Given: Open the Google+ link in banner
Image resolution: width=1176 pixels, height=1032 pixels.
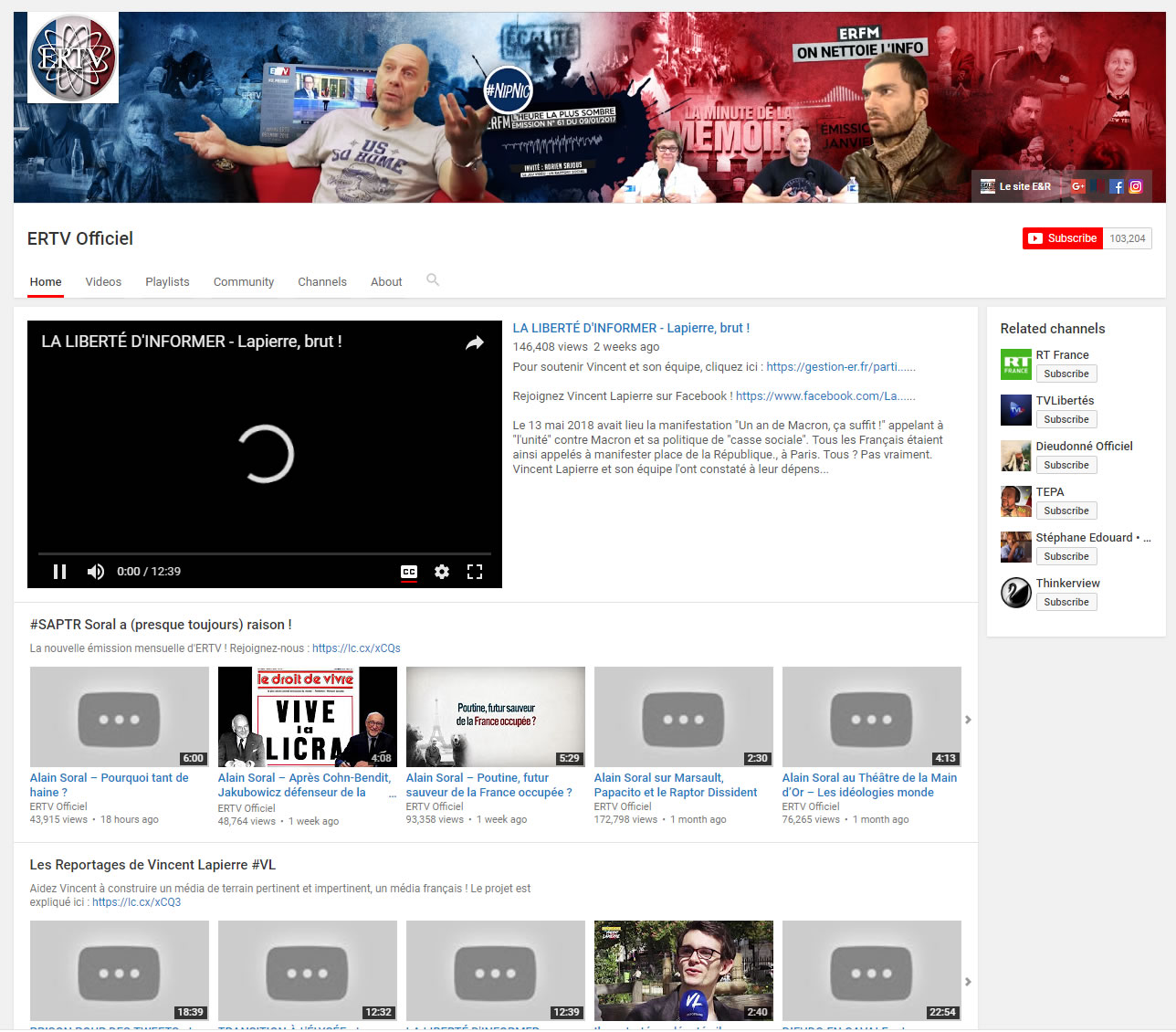Looking at the screenshot, I should coord(1078,186).
